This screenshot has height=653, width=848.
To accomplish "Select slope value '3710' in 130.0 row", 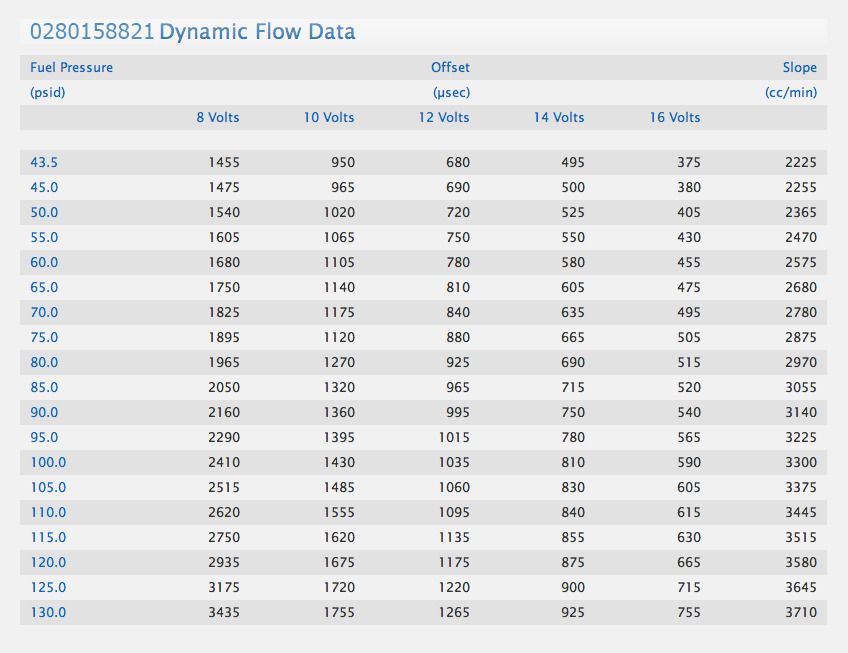I will coord(800,612).
